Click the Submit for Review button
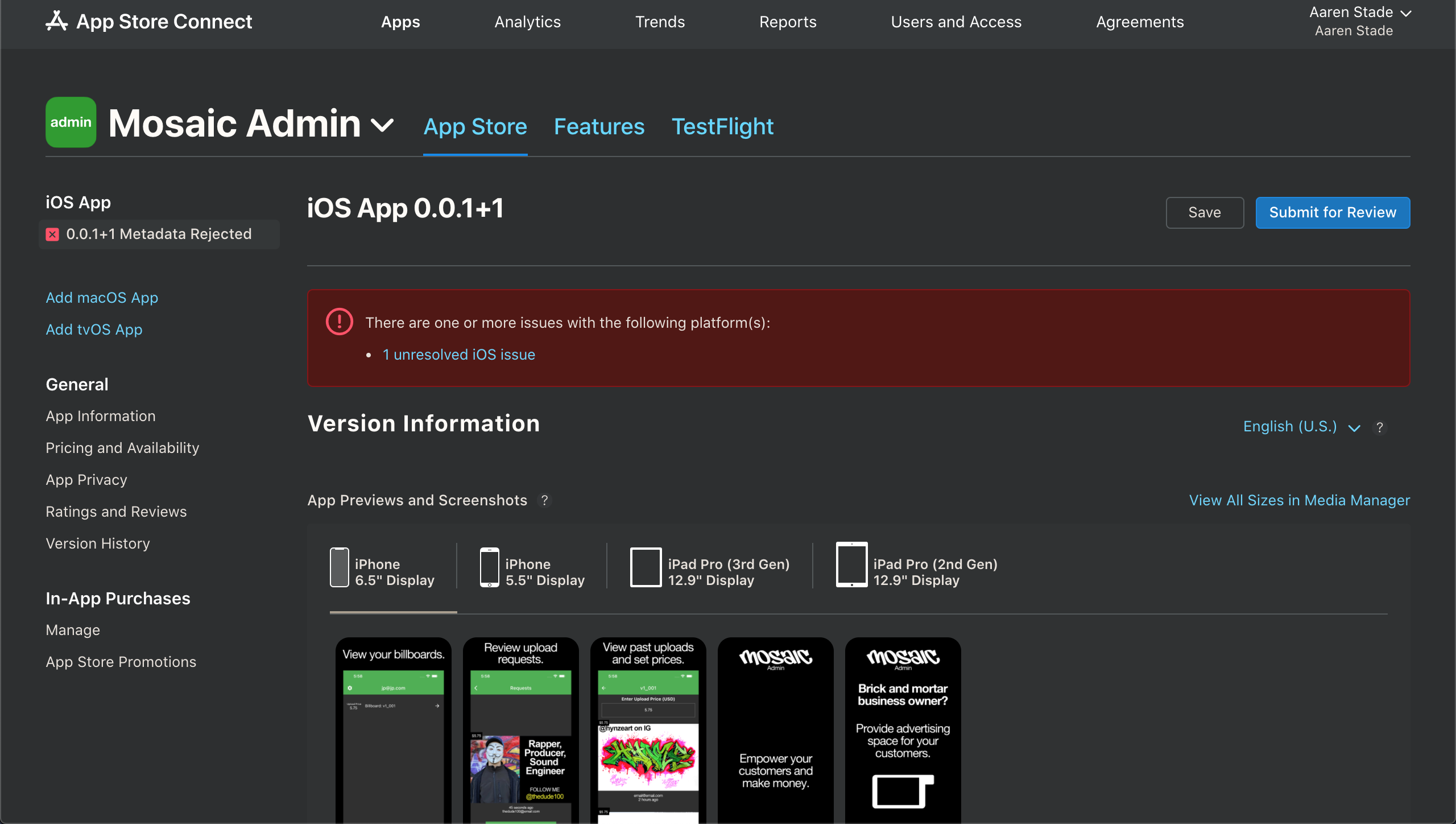1456x824 pixels. (1332, 212)
